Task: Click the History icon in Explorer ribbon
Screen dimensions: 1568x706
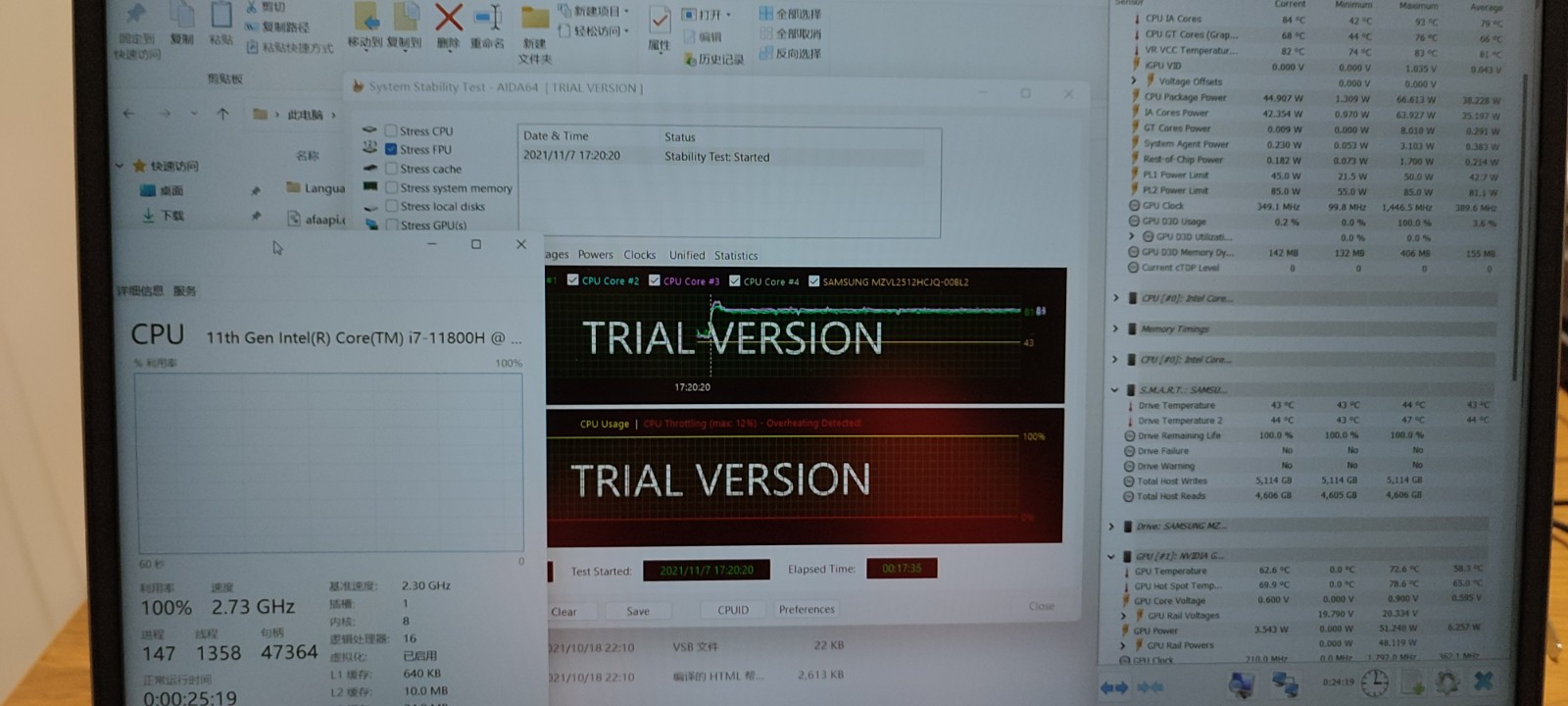Action: click(x=690, y=60)
